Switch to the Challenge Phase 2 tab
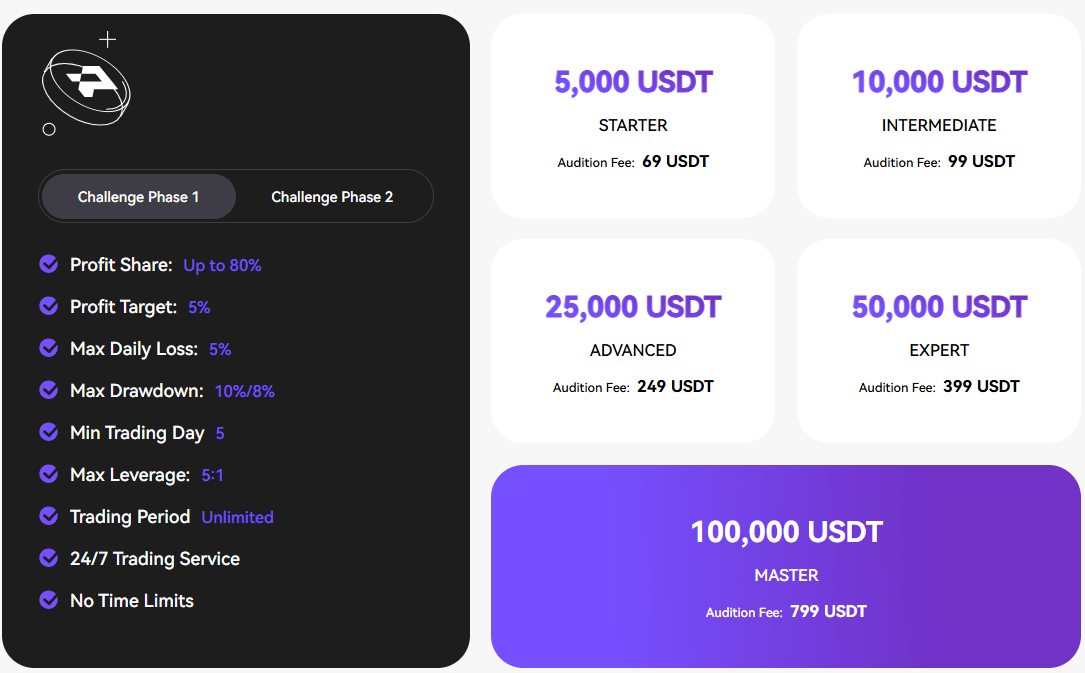Viewport: 1085px width, 673px height. pos(332,197)
